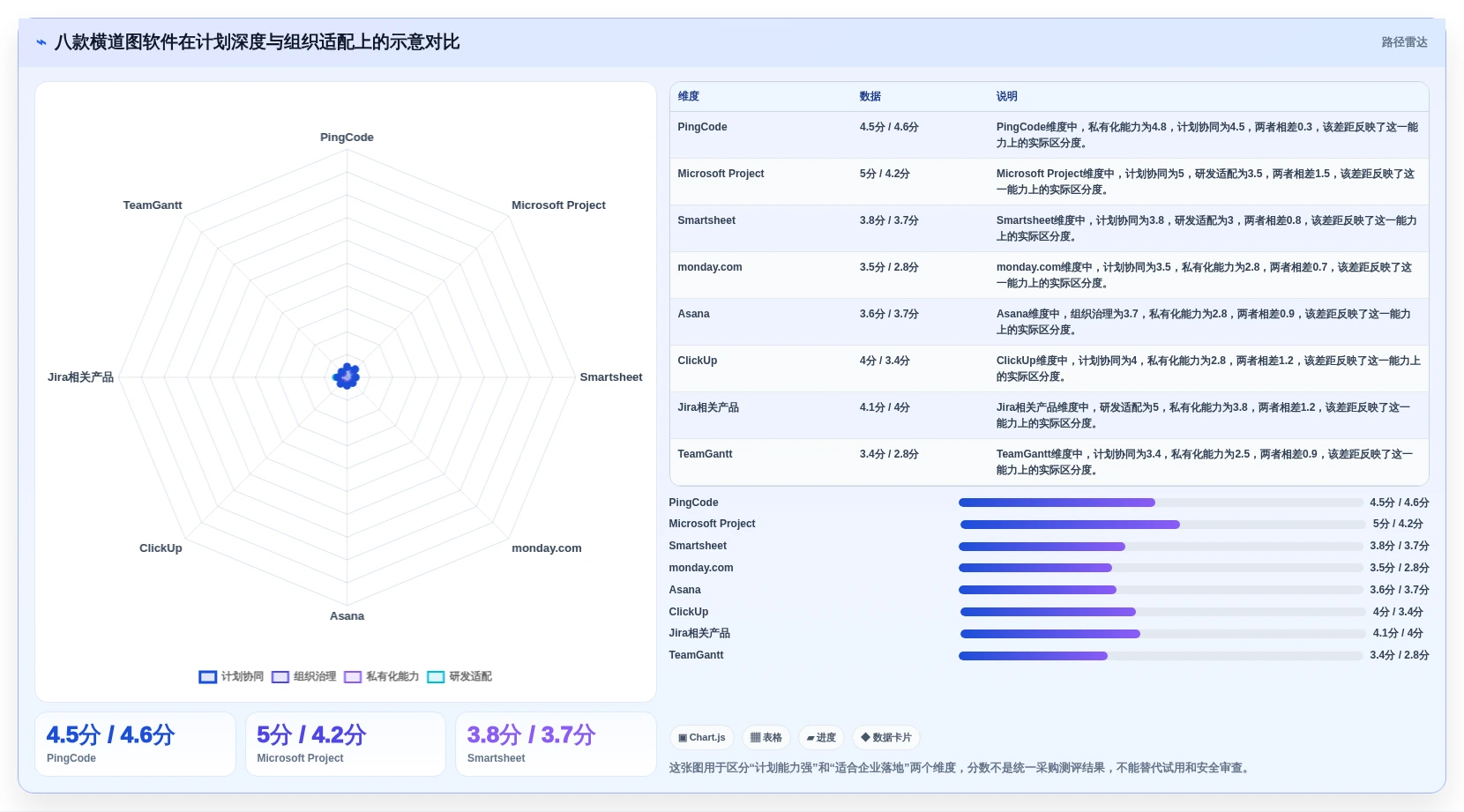The height and width of the screenshot is (812, 1464).
Task: Click the Smartsheet radar axis label
Action: point(611,377)
